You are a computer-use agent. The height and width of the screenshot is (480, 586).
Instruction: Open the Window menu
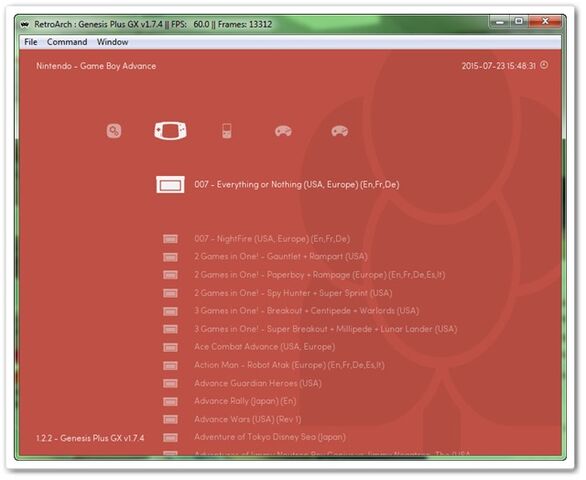pyautogui.click(x=112, y=42)
